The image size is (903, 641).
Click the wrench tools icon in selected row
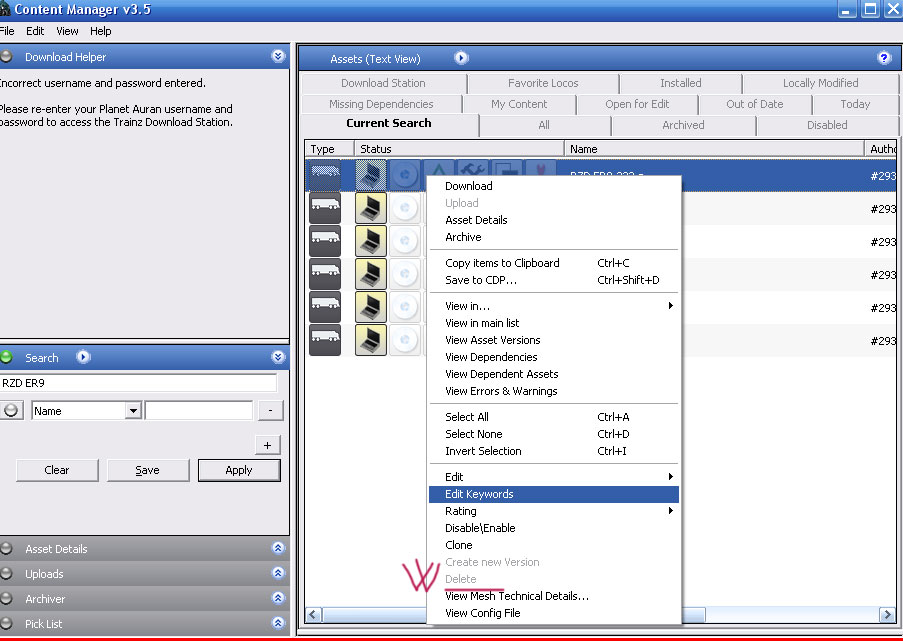(x=473, y=171)
